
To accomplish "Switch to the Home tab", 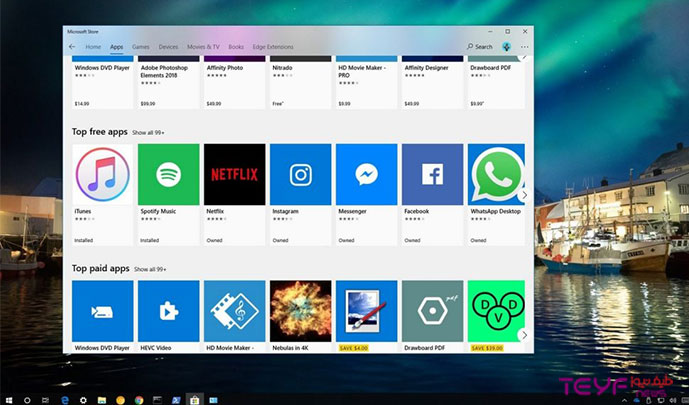I will tap(93, 47).
